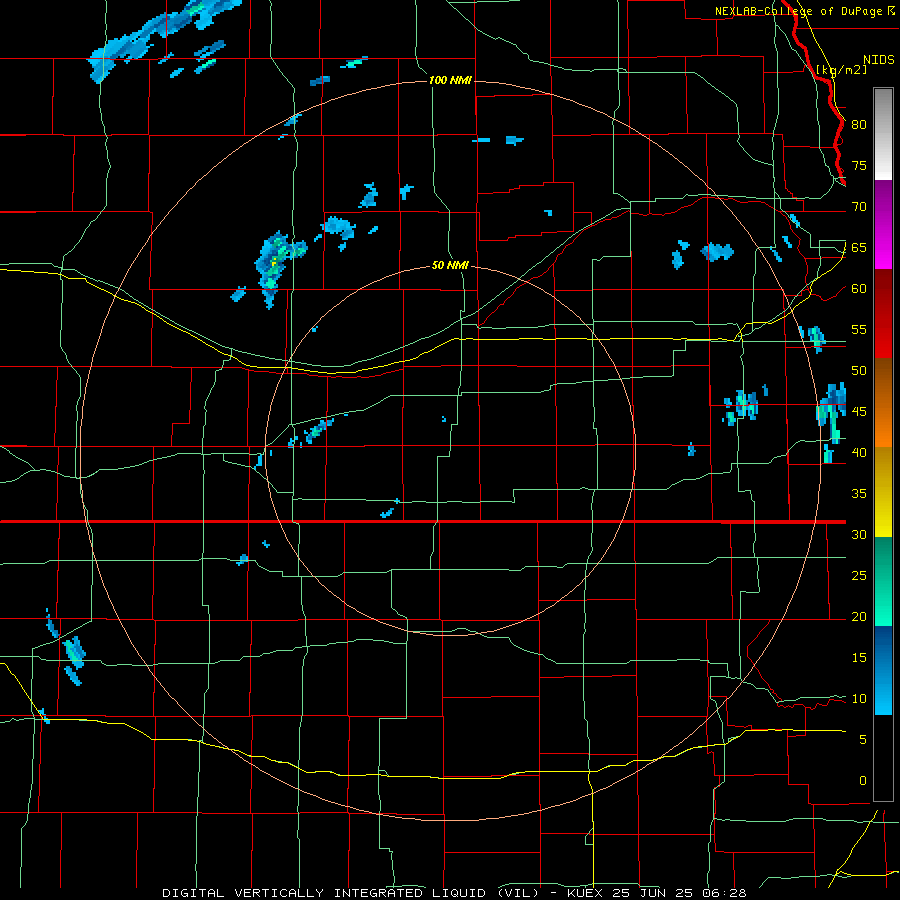Click the 45 value on the VIL scale
The image size is (900, 900).
(x=859, y=412)
